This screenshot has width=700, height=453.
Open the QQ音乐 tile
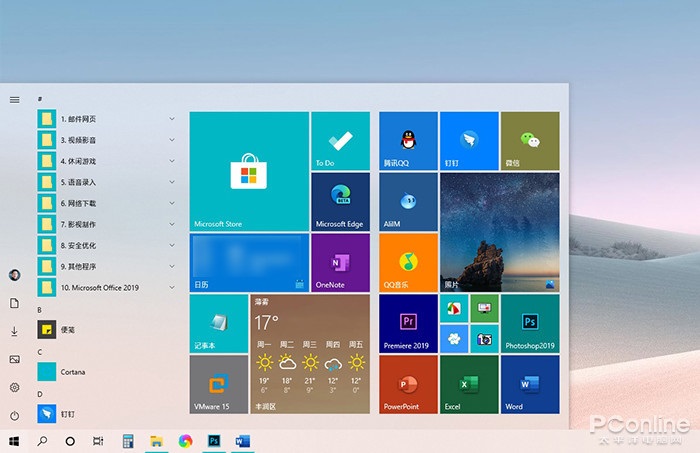coord(408,263)
